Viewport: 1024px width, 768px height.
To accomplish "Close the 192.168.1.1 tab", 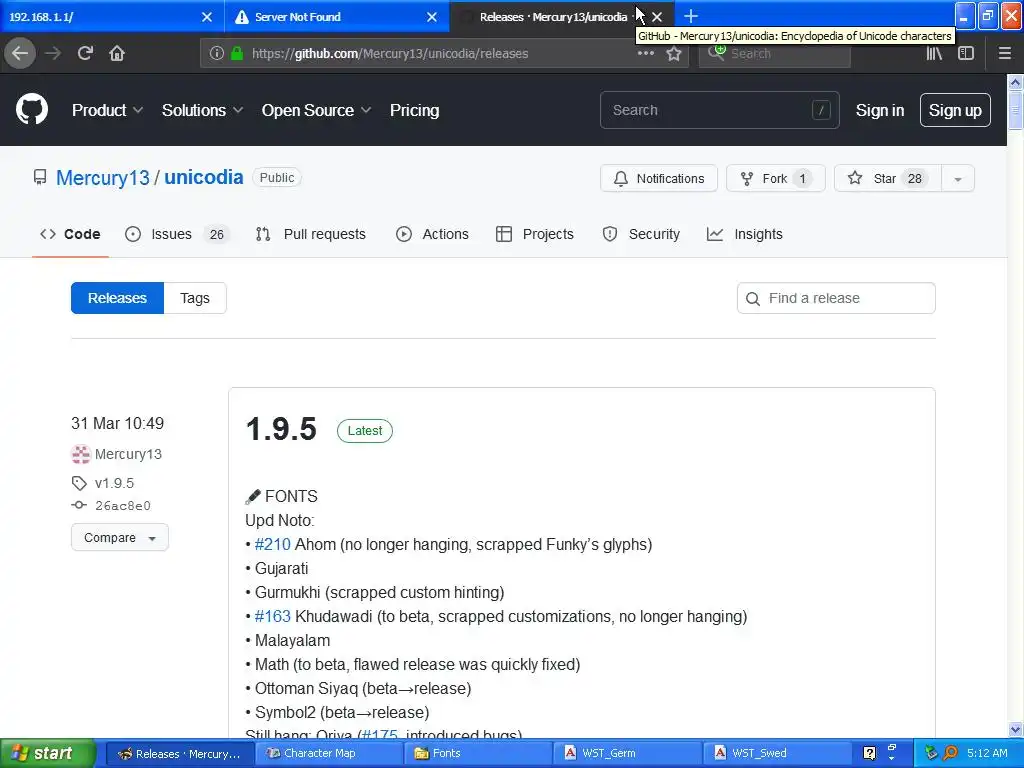I will click(206, 17).
